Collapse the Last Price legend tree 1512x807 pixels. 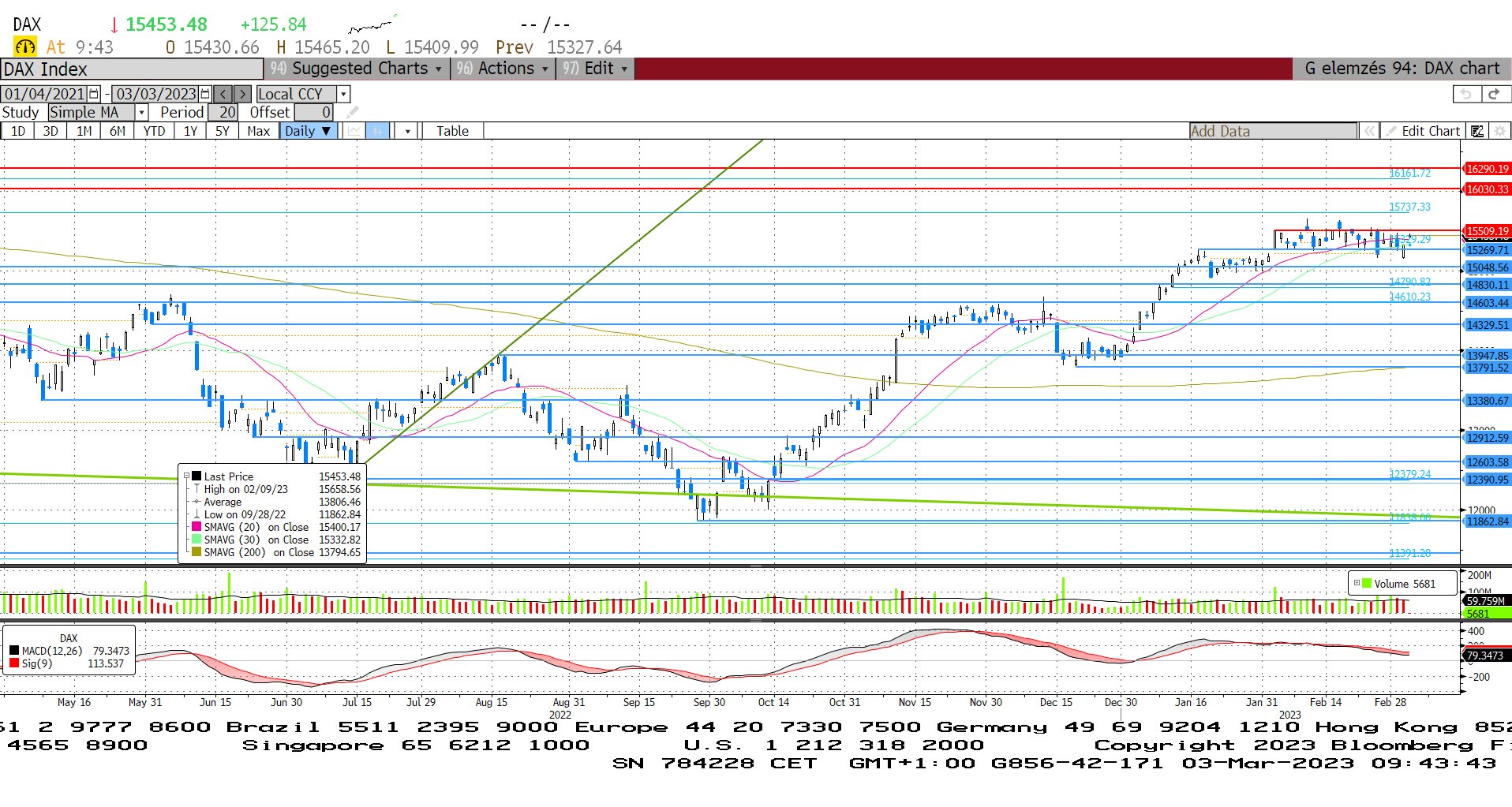coord(187,476)
